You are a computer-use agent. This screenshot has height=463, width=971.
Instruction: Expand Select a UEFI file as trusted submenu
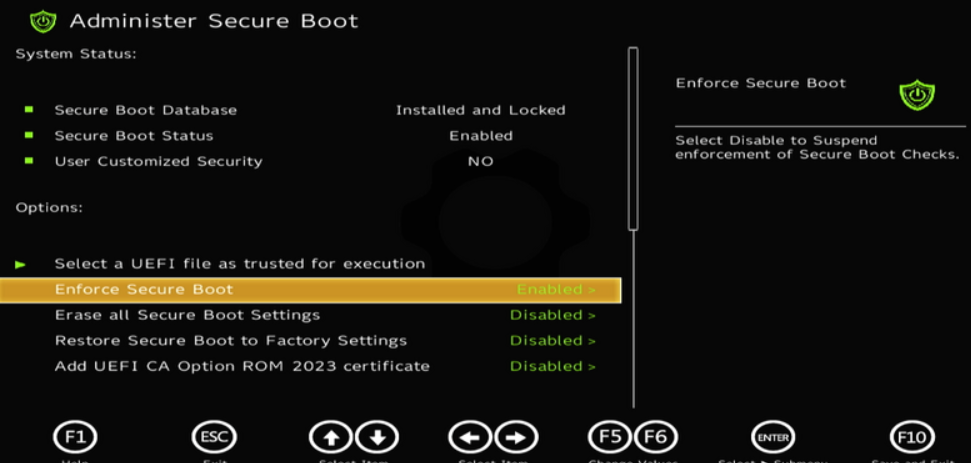(x=239, y=264)
